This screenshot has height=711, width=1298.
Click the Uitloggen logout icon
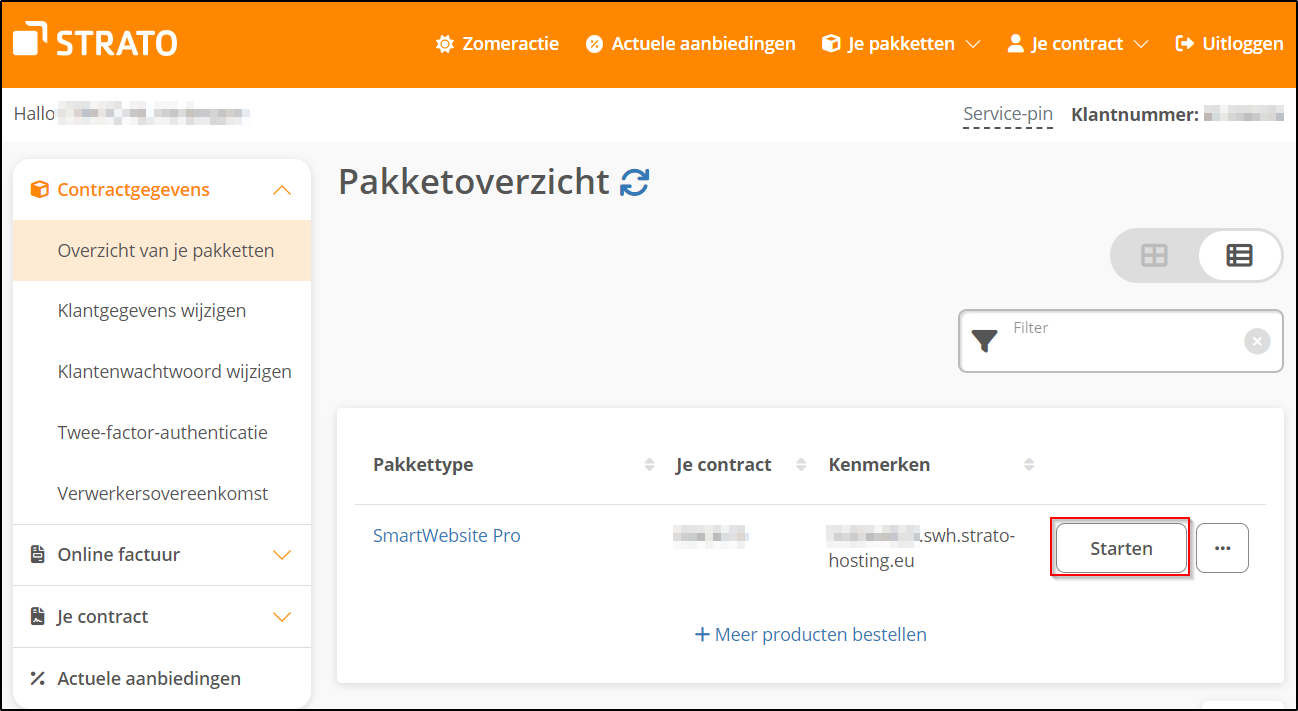[x=1186, y=43]
